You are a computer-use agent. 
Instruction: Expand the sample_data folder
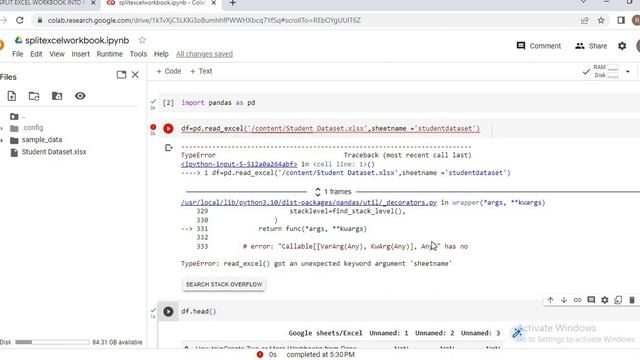click(x=2, y=140)
